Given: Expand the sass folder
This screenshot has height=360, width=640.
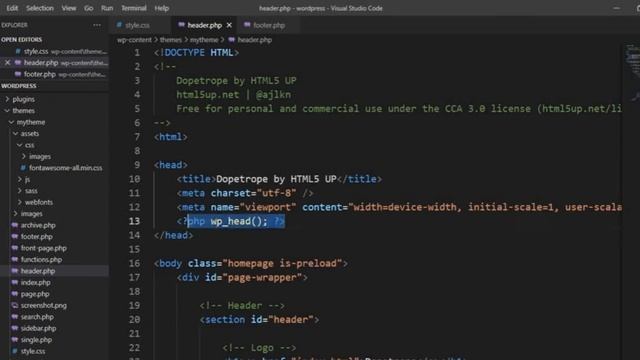Looking at the screenshot, I should [31, 191].
